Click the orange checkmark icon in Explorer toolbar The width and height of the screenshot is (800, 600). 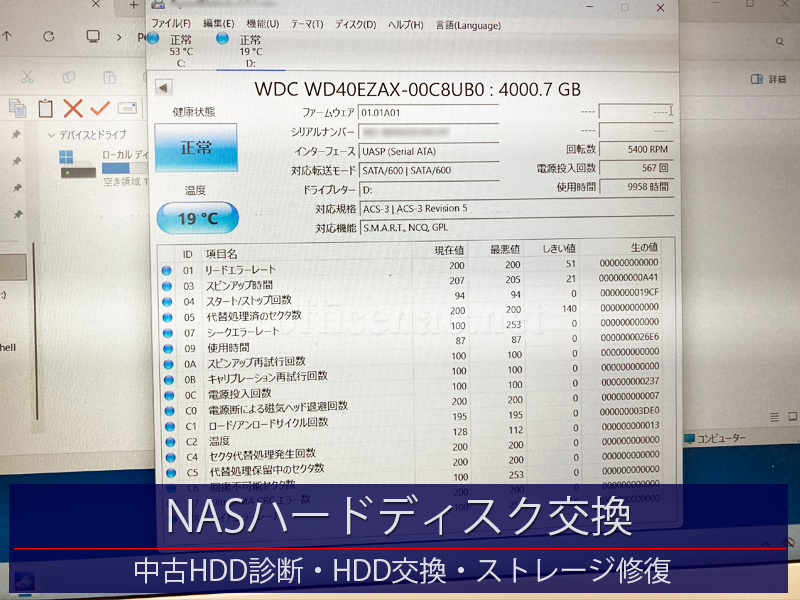click(99, 107)
